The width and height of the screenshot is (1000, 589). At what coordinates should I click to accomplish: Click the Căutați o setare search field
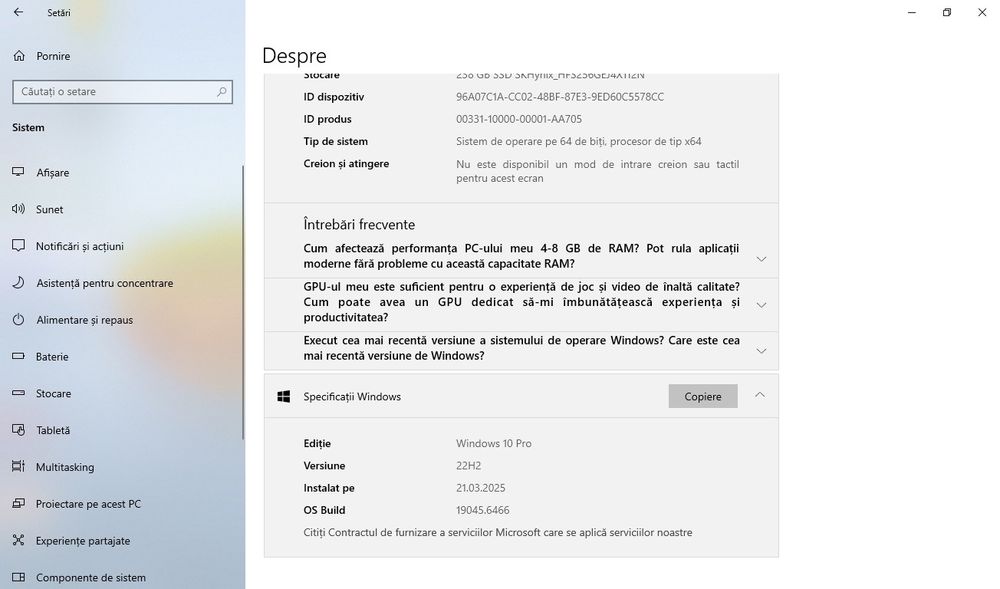(122, 92)
